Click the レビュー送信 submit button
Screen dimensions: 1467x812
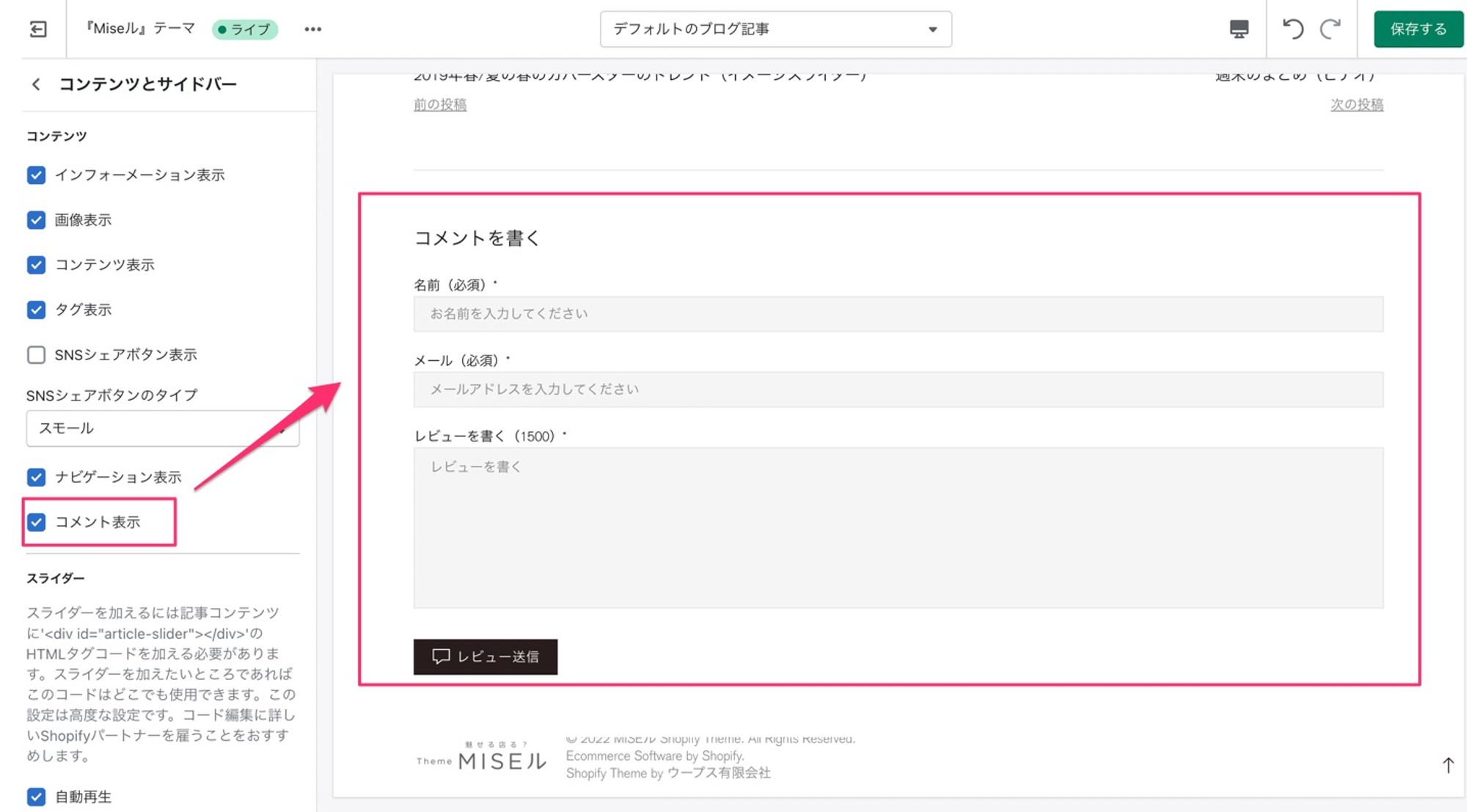click(485, 656)
